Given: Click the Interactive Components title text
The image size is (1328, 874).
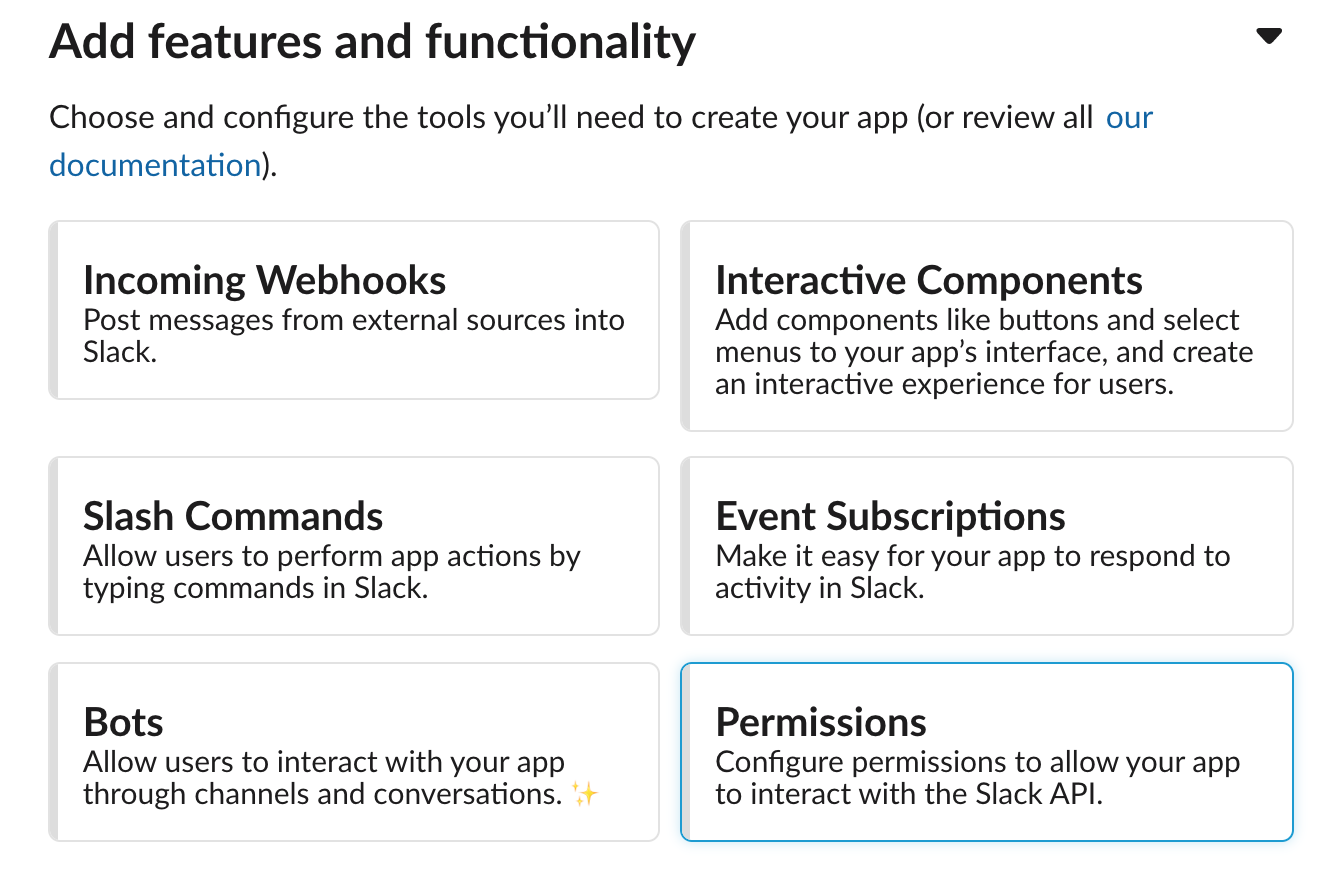Looking at the screenshot, I should (x=928, y=280).
